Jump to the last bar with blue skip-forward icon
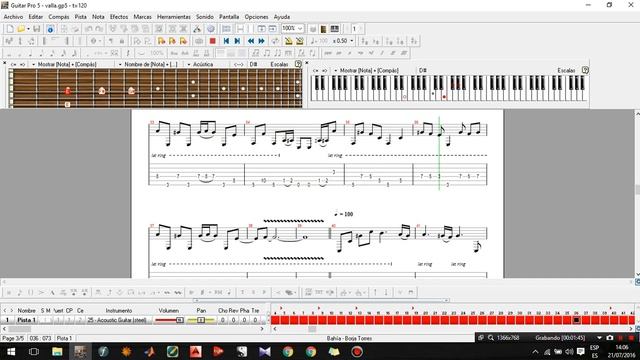Screen dimensions: 640x360 (237, 41)
